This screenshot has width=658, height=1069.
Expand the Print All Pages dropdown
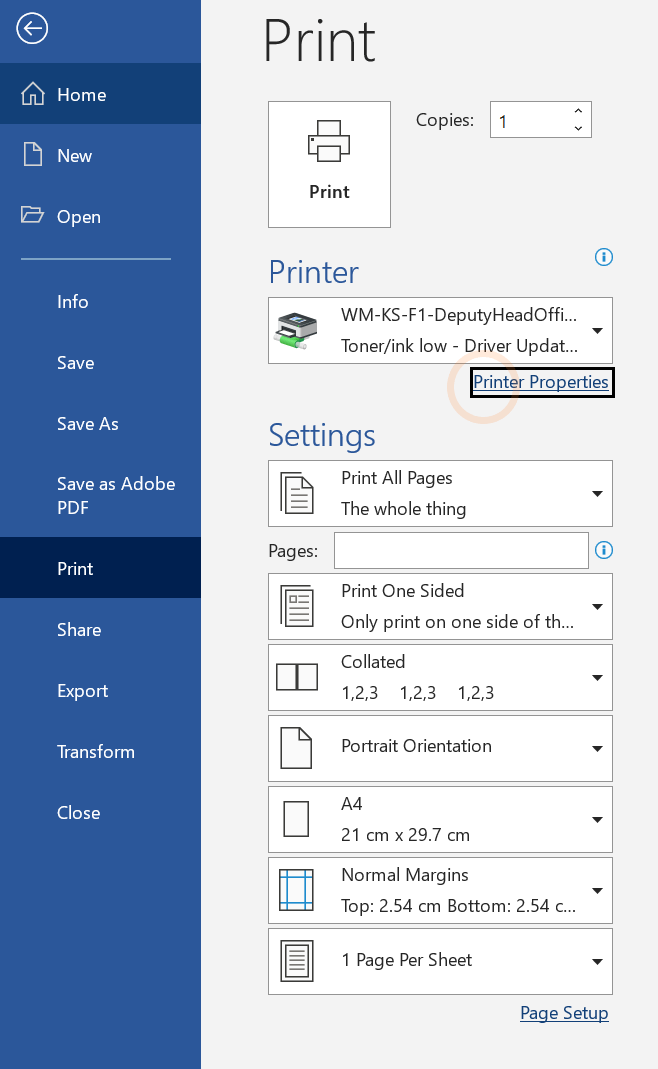pyautogui.click(x=597, y=492)
